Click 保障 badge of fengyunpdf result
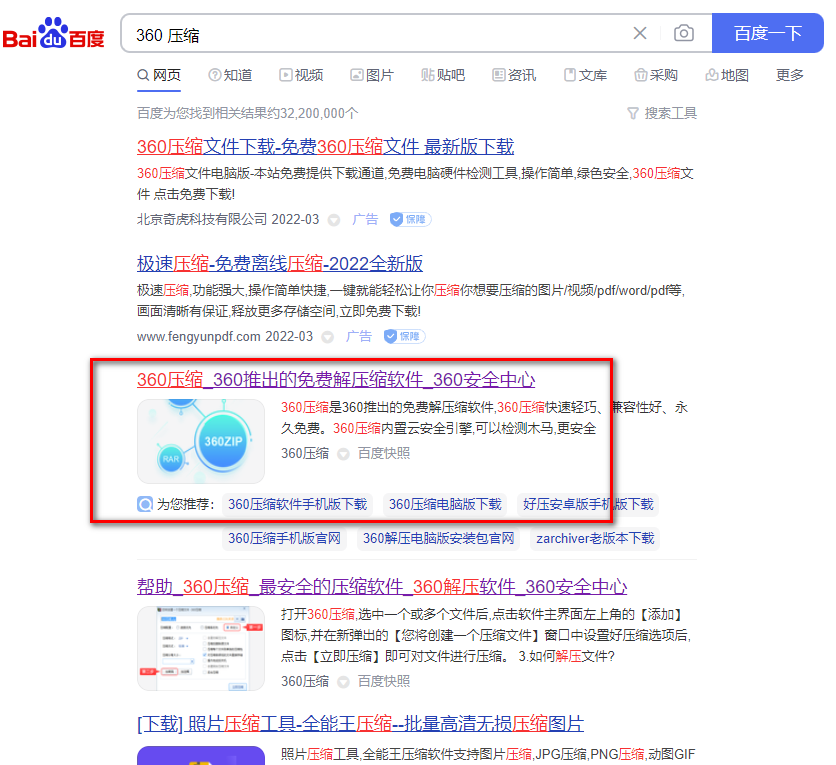This screenshot has width=836, height=765. (x=404, y=336)
